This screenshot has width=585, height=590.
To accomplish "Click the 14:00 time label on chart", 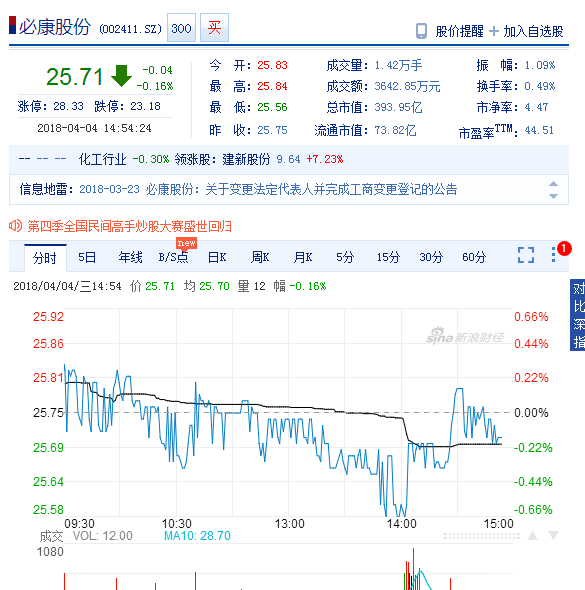I will click(401, 523).
